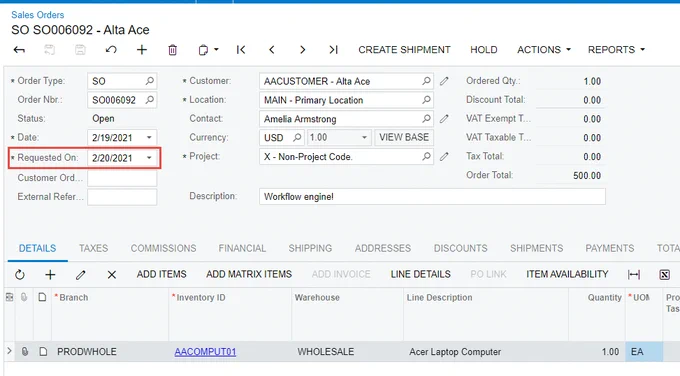Click CREATE SHIPMENT button
680x376 pixels.
404,50
